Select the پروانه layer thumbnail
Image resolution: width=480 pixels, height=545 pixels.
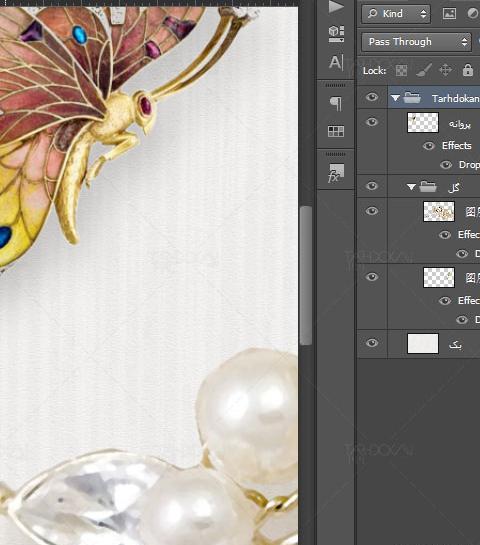pyautogui.click(x=423, y=122)
